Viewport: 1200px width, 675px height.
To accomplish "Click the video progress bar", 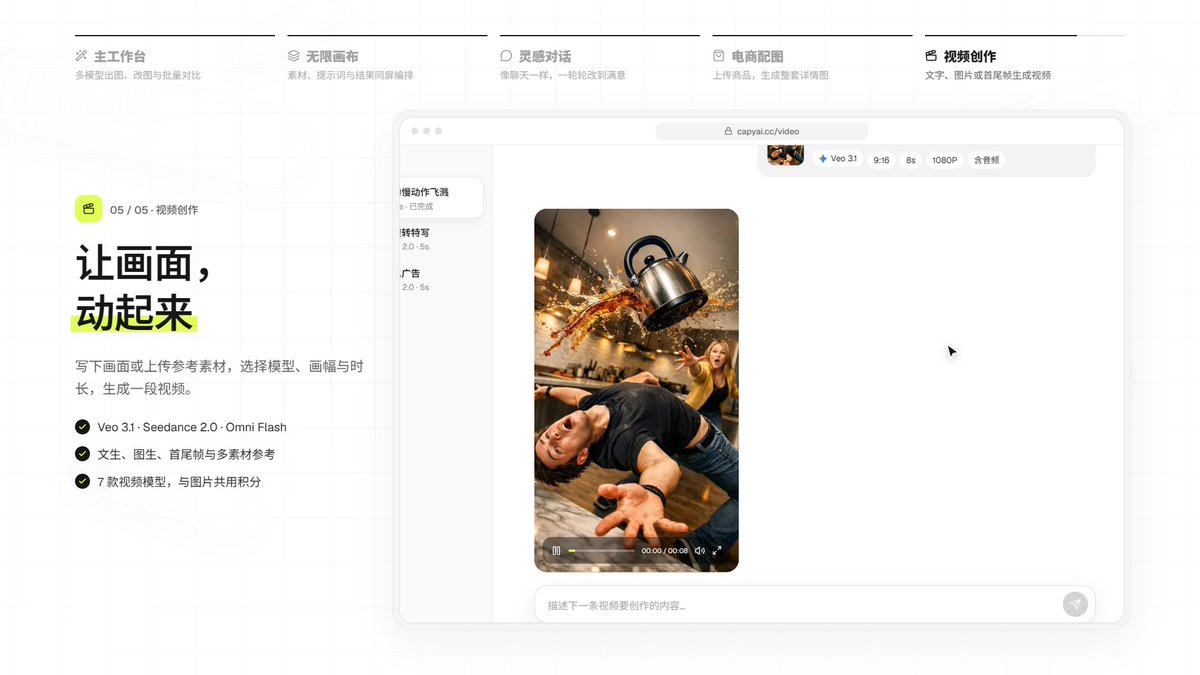I will click(x=601, y=550).
